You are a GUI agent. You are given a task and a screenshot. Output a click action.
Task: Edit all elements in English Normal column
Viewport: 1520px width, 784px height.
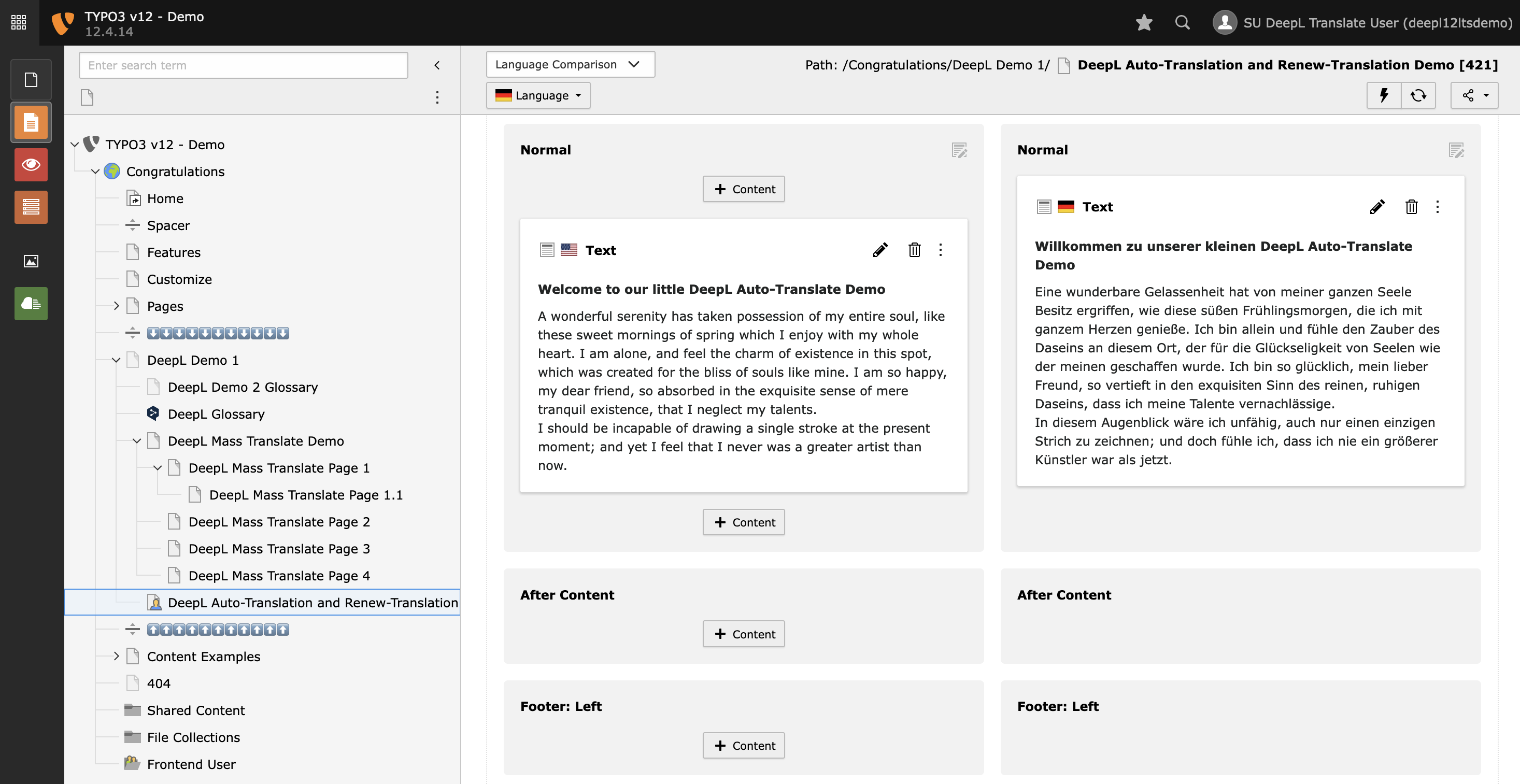(x=959, y=150)
